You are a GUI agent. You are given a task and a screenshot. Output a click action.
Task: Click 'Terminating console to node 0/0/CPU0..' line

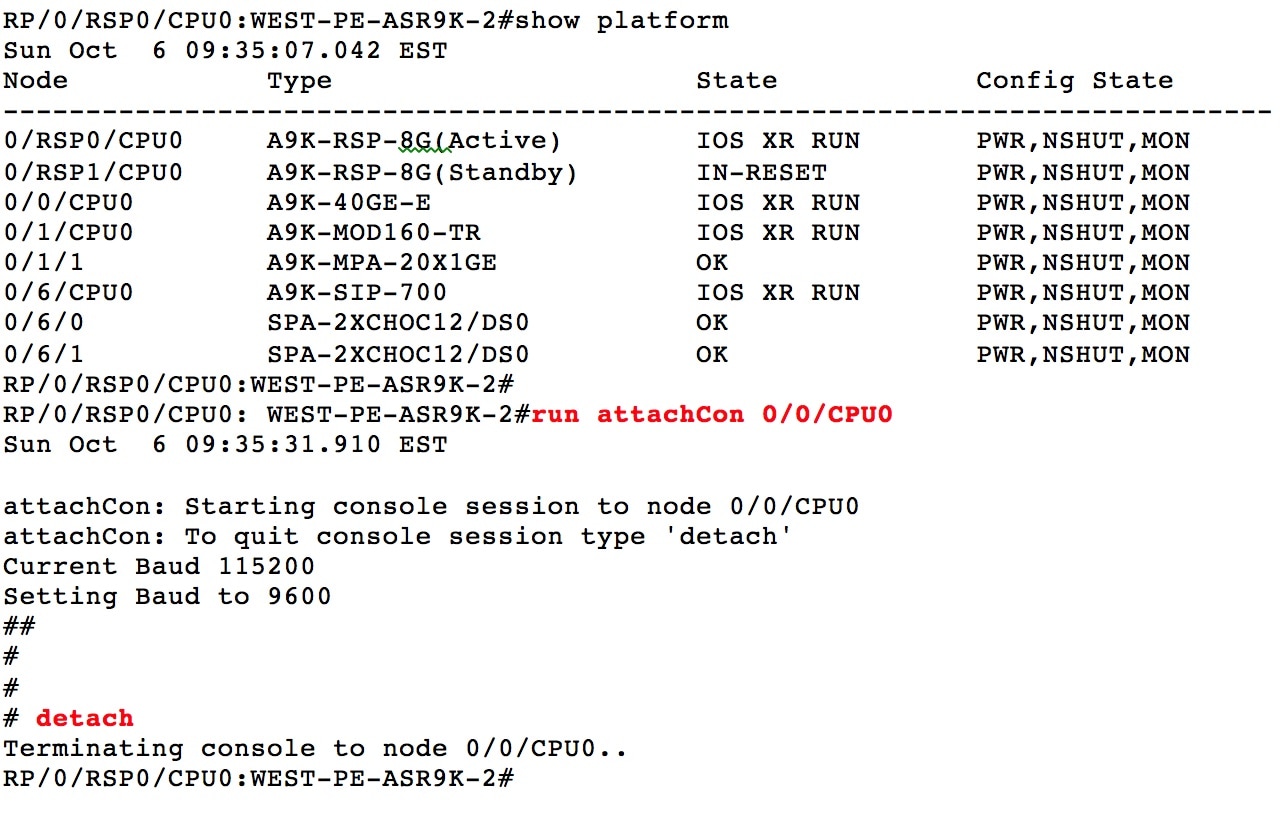pos(315,748)
